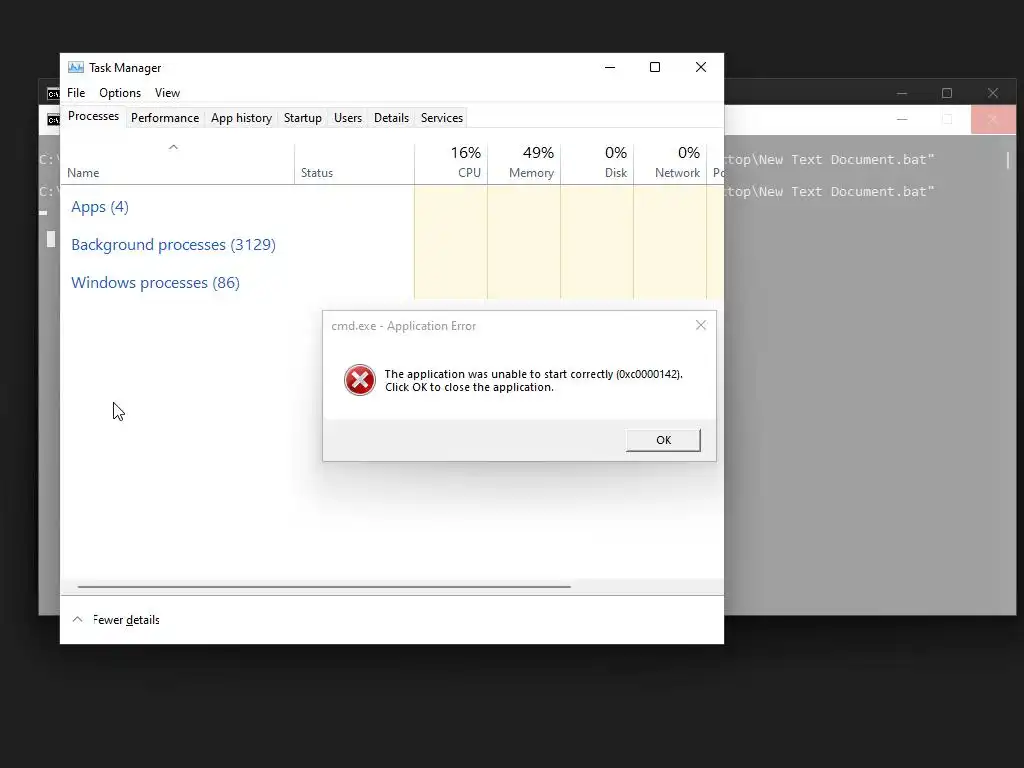Click the horizontal scrollbar in Task Manager
Viewport: 1024px width, 768px height.
coord(324,586)
